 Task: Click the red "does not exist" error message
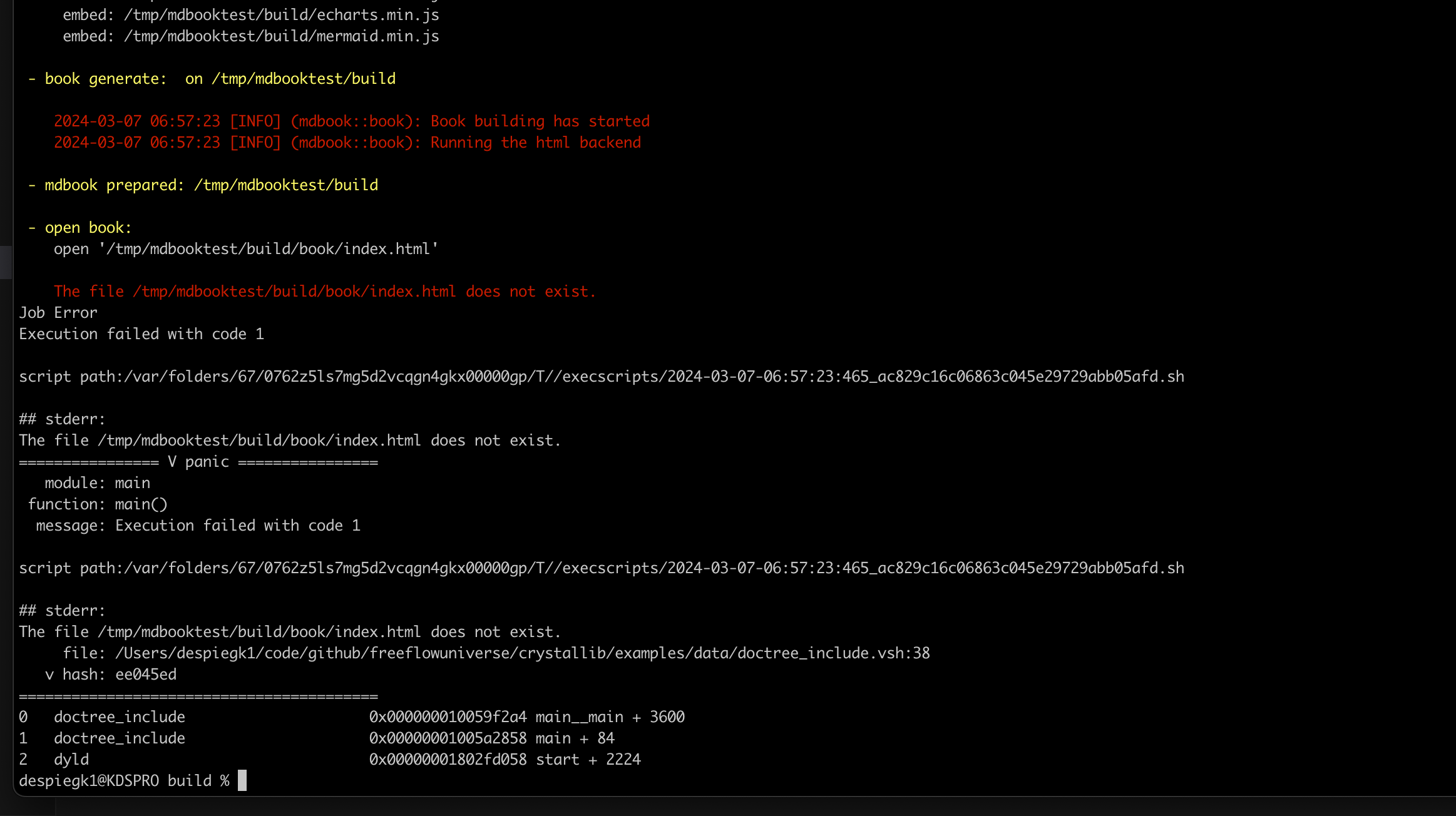coord(325,292)
